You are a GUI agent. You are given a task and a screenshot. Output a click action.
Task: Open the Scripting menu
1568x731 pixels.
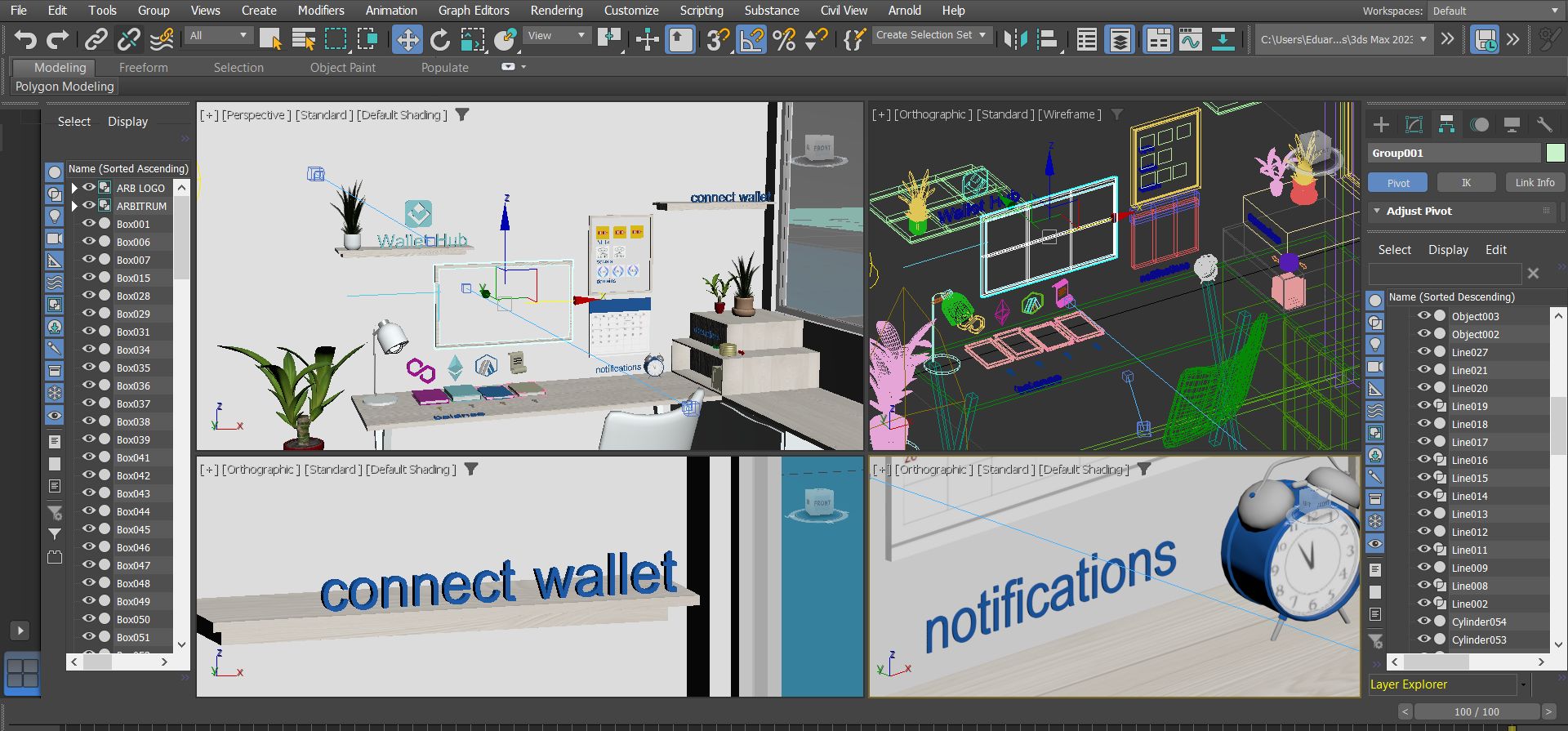(x=702, y=11)
